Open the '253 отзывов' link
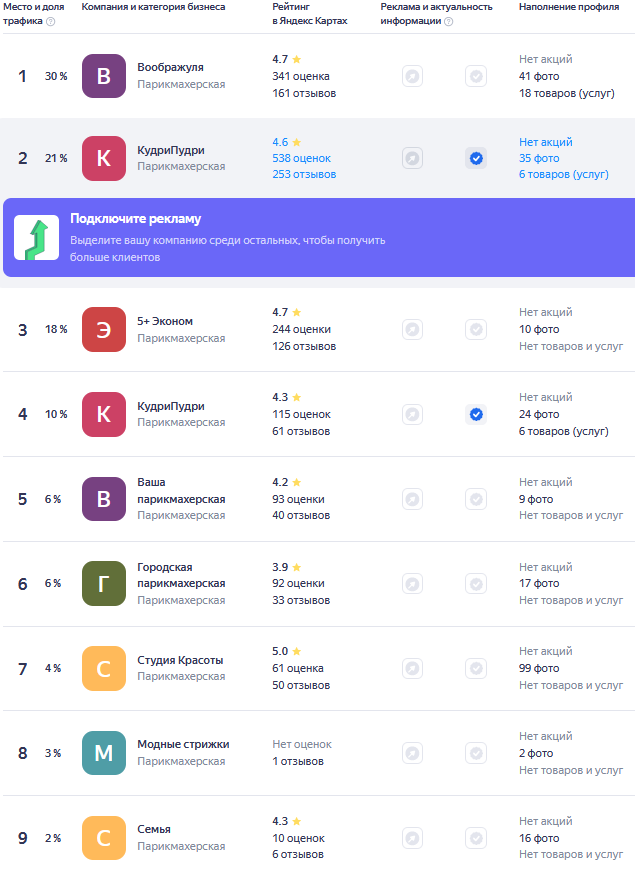The image size is (635, 870). click(304, 174)
